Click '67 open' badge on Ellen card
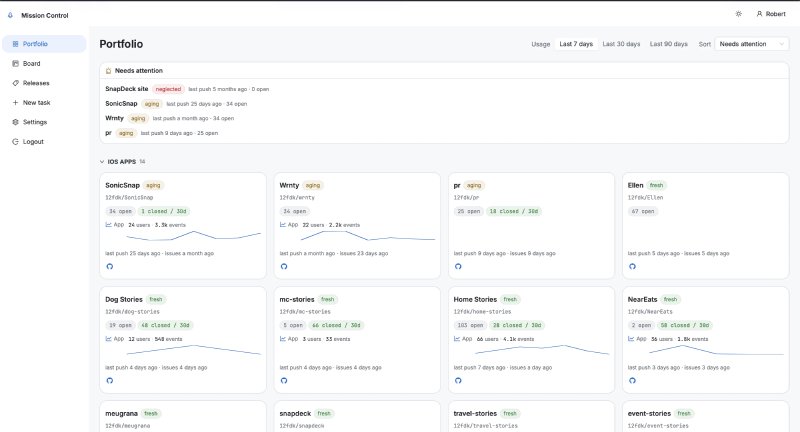 click(643, 211)
